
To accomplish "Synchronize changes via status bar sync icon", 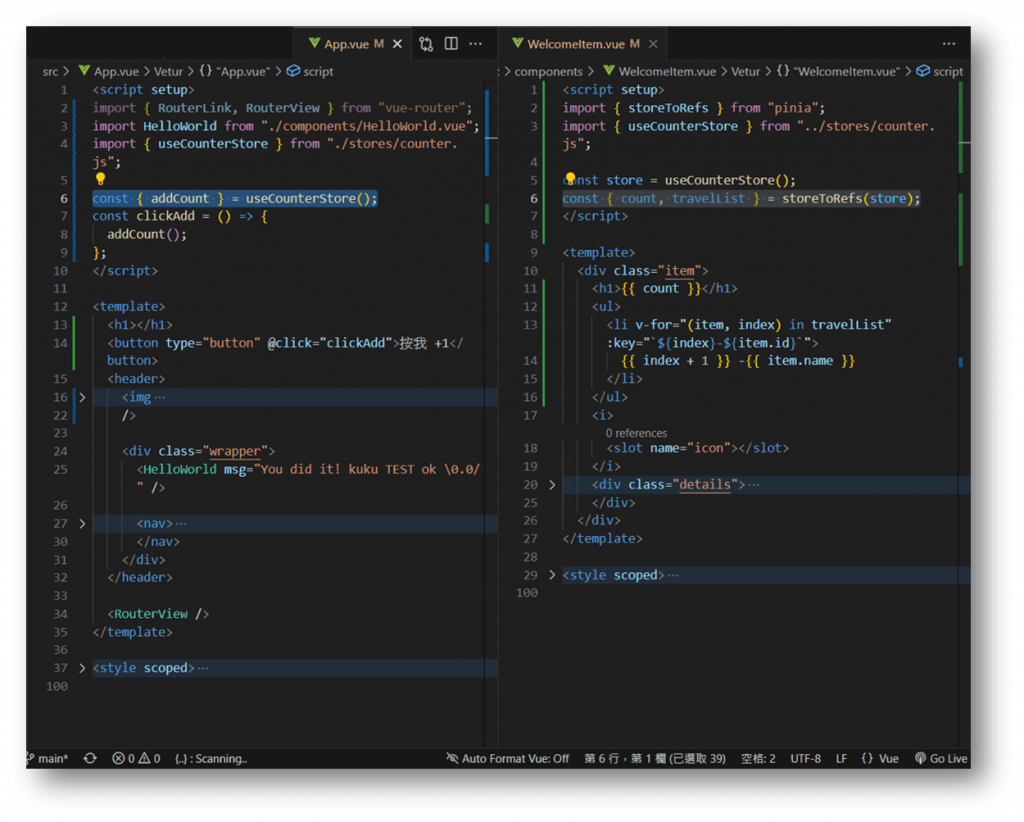I will coord(90,759).
